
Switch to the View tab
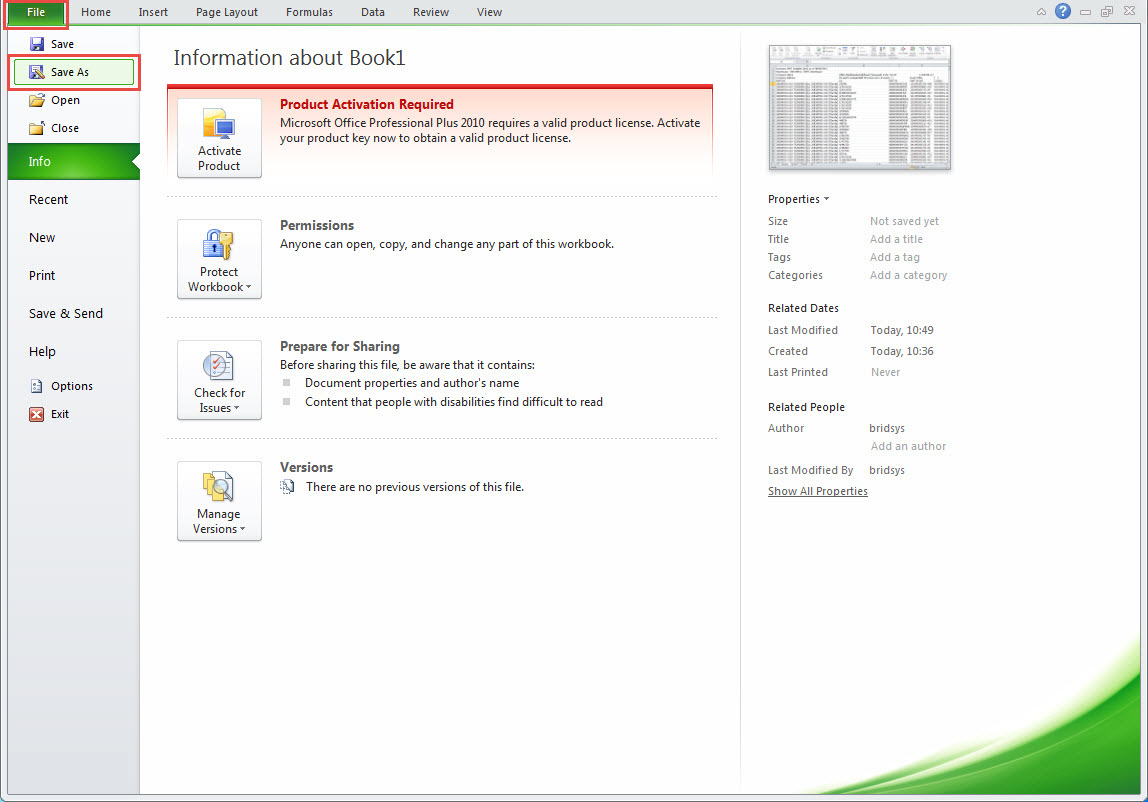pos(489,12)
